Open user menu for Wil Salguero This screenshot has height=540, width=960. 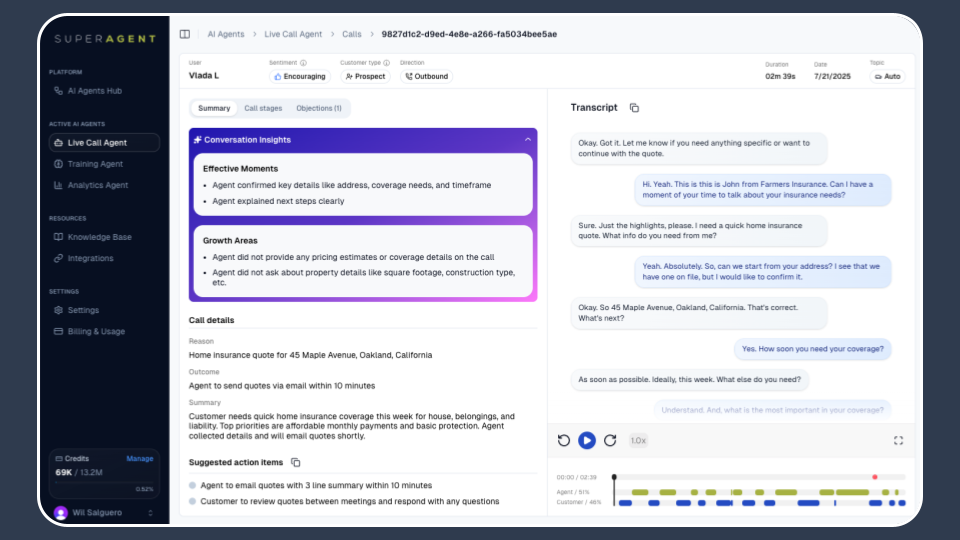[151, 513]
